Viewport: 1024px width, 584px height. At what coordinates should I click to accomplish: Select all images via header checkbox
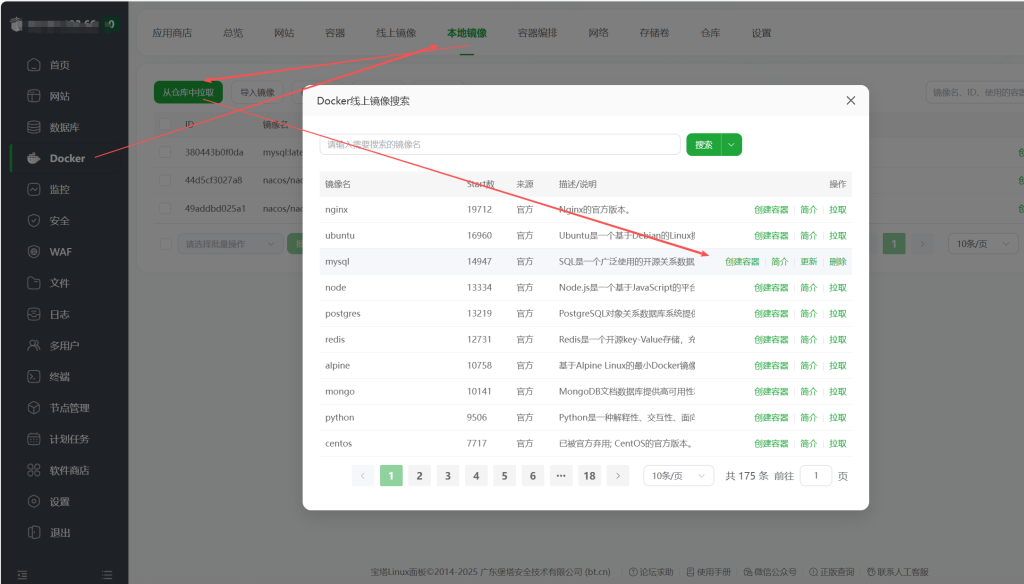pyautogui.click(x=165, y=125)
